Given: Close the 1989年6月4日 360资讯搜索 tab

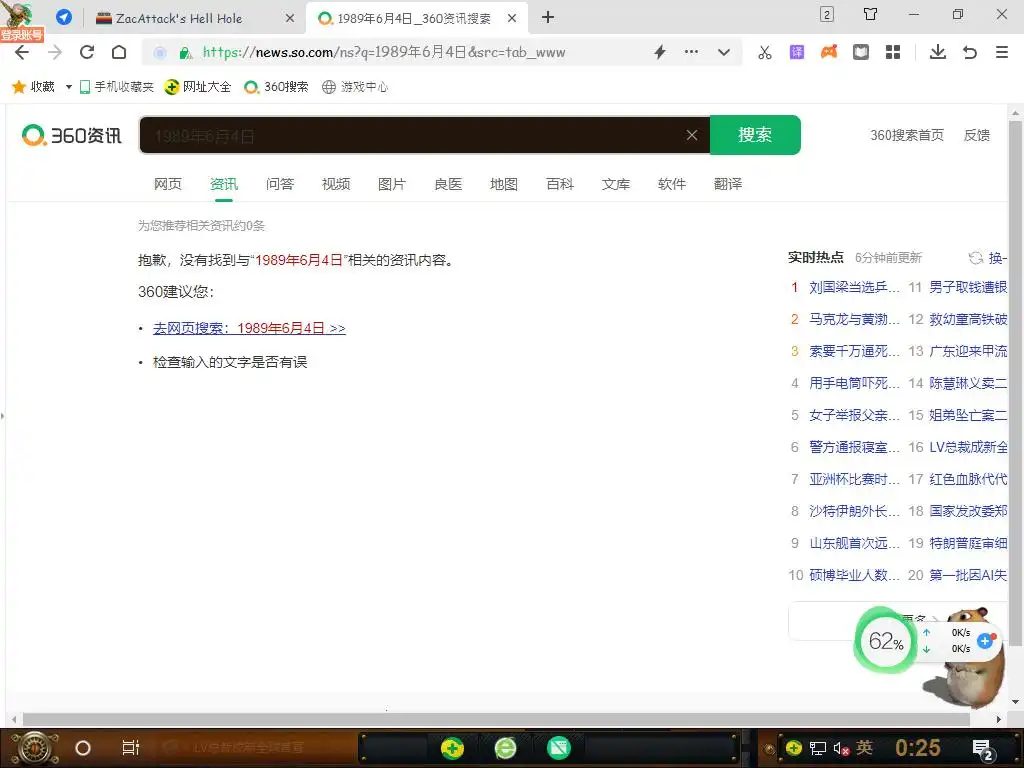Looking at the screenshot, I should pos(512,18).
